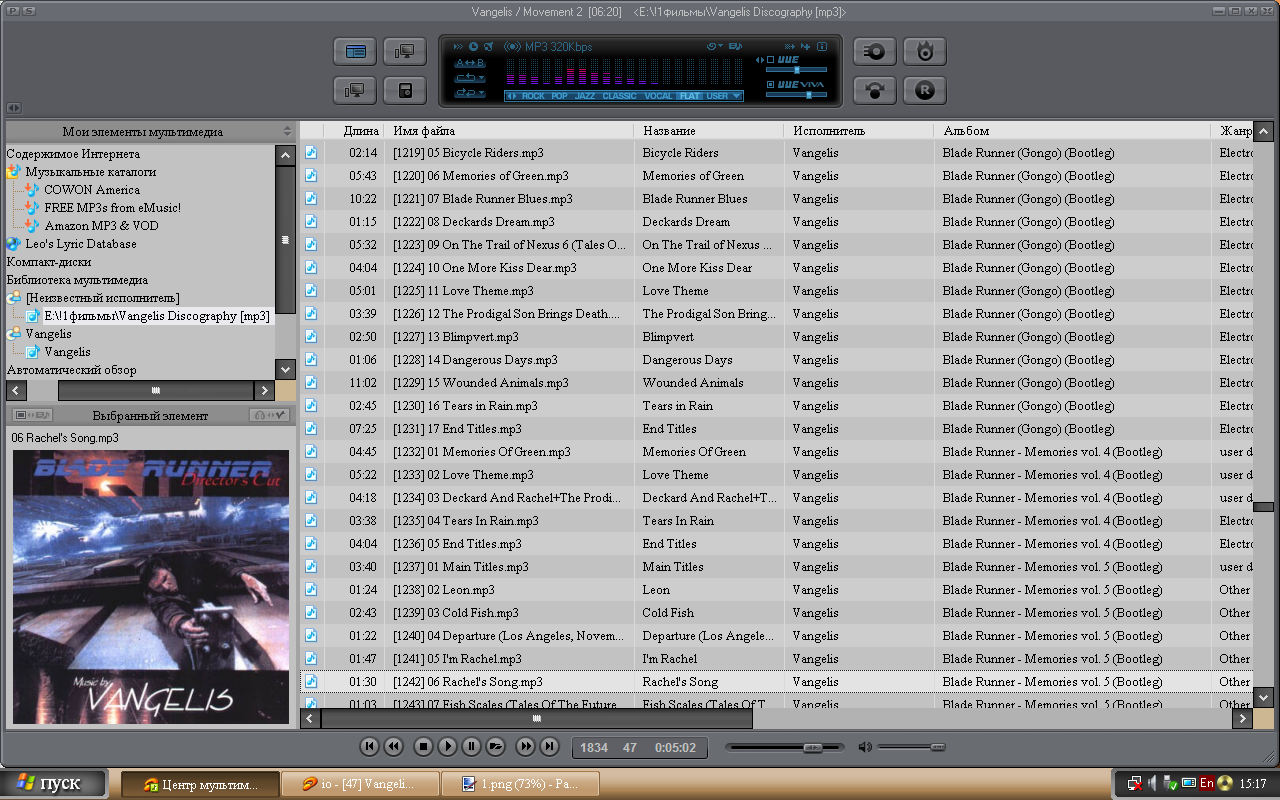Image resolution: width=1280 pixels, height=800 pixels.
Task: Select [Неизвестный исполнитель] tree node
Action: (102, 298)
